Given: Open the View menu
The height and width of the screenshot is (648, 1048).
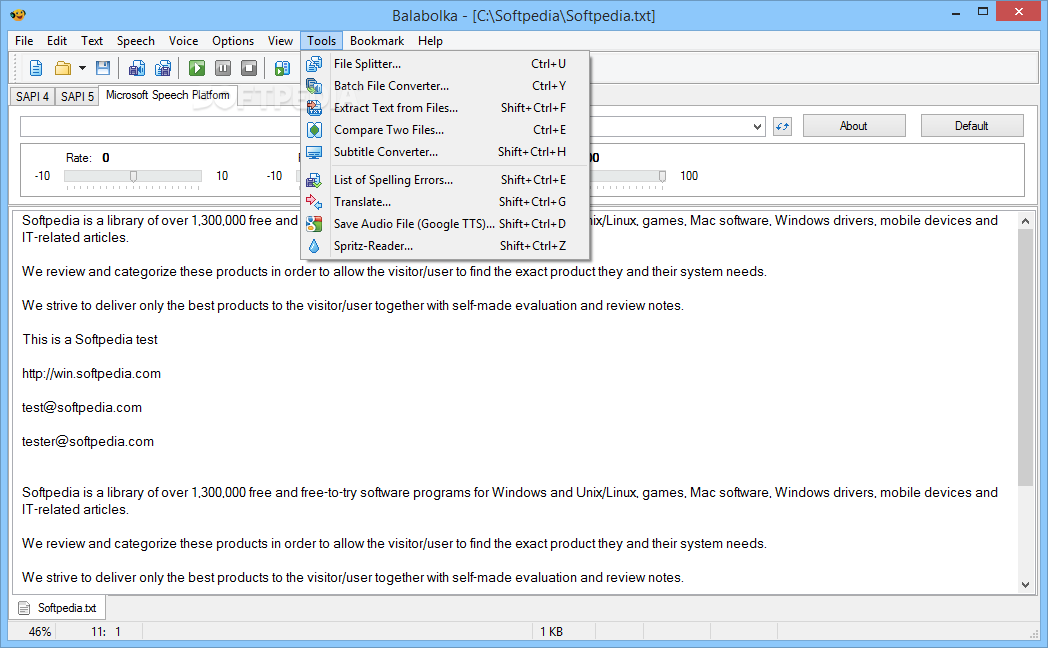Looking at the screenshot, I should coord(280,41).
